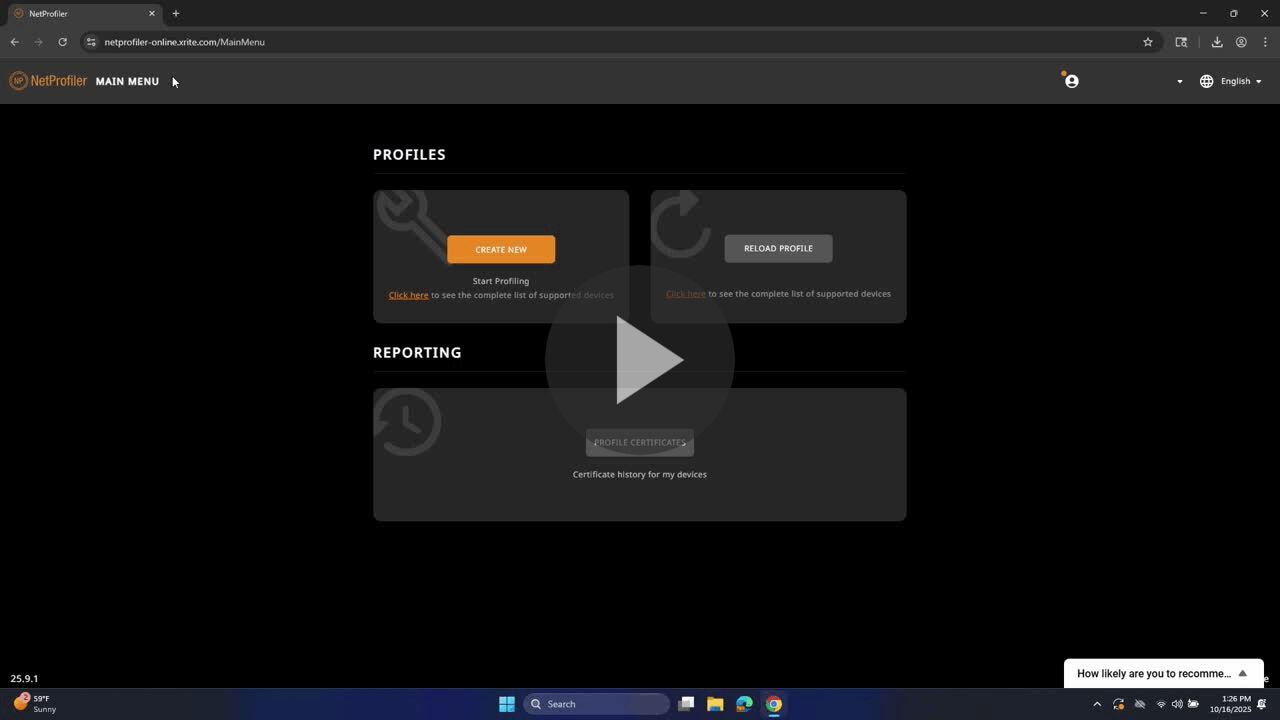This screenshot has height=720, width=1280.
Task: Click the address bar URL field
Action: pos(620,42)
